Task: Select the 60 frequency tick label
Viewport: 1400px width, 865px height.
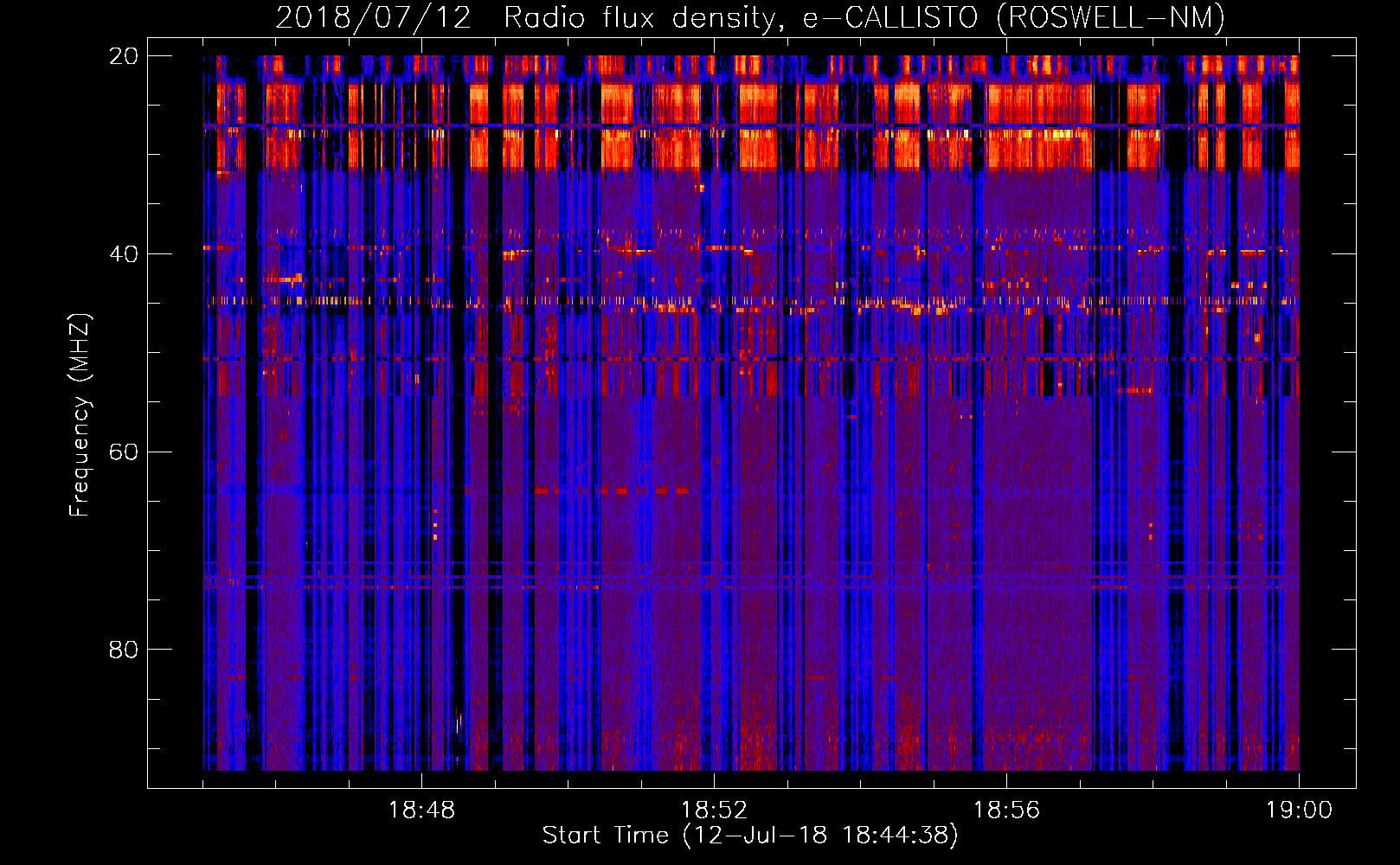Action: [x=123, y=452]
